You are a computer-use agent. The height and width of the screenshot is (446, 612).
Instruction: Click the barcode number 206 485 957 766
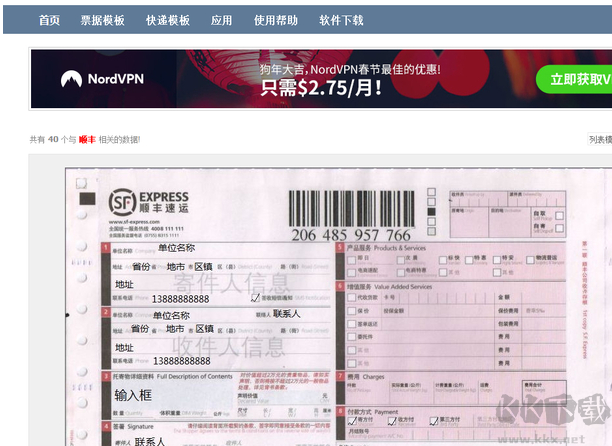coord(351,235)
